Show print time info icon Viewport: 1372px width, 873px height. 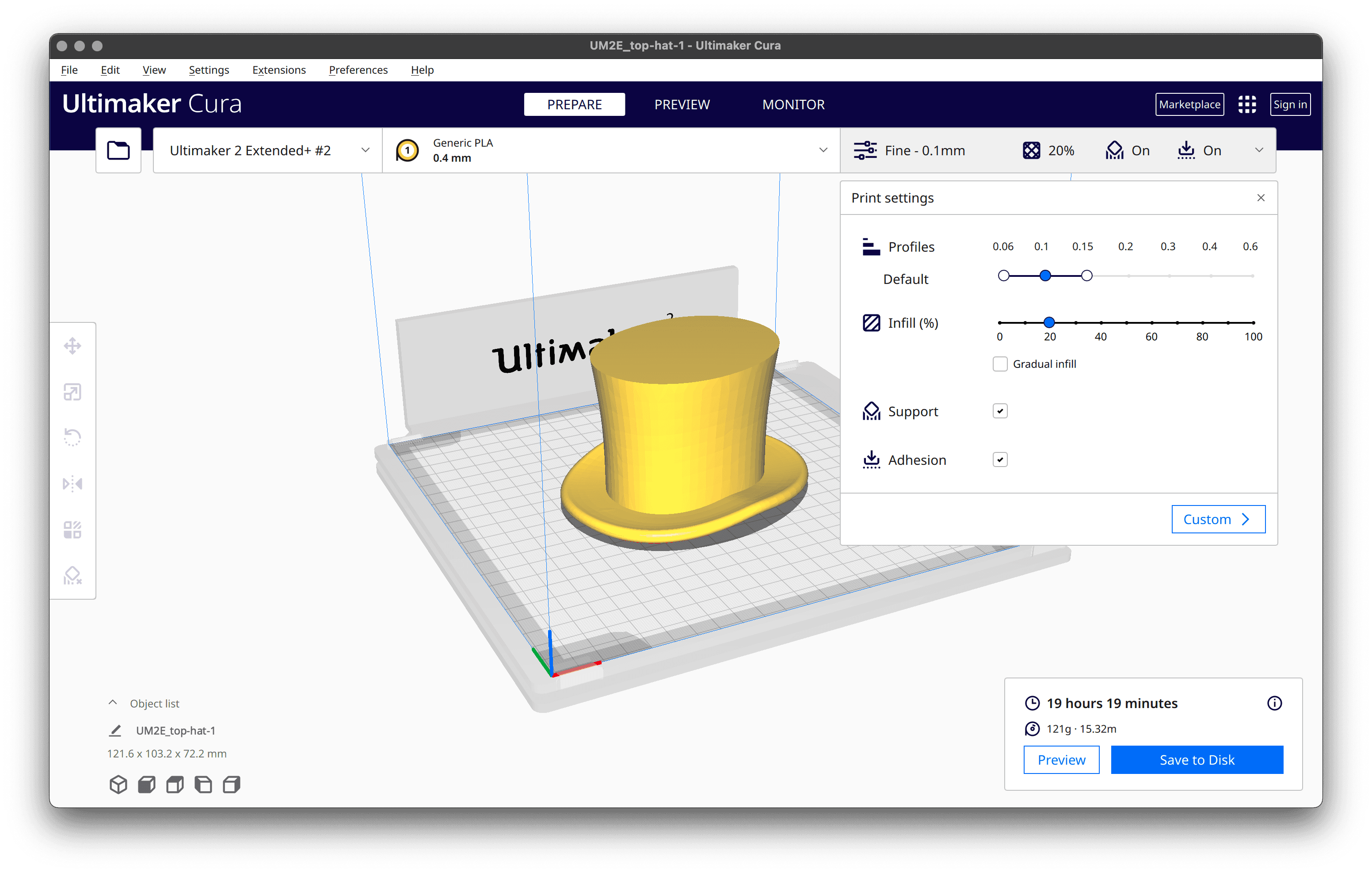(x=1275, y=703)
